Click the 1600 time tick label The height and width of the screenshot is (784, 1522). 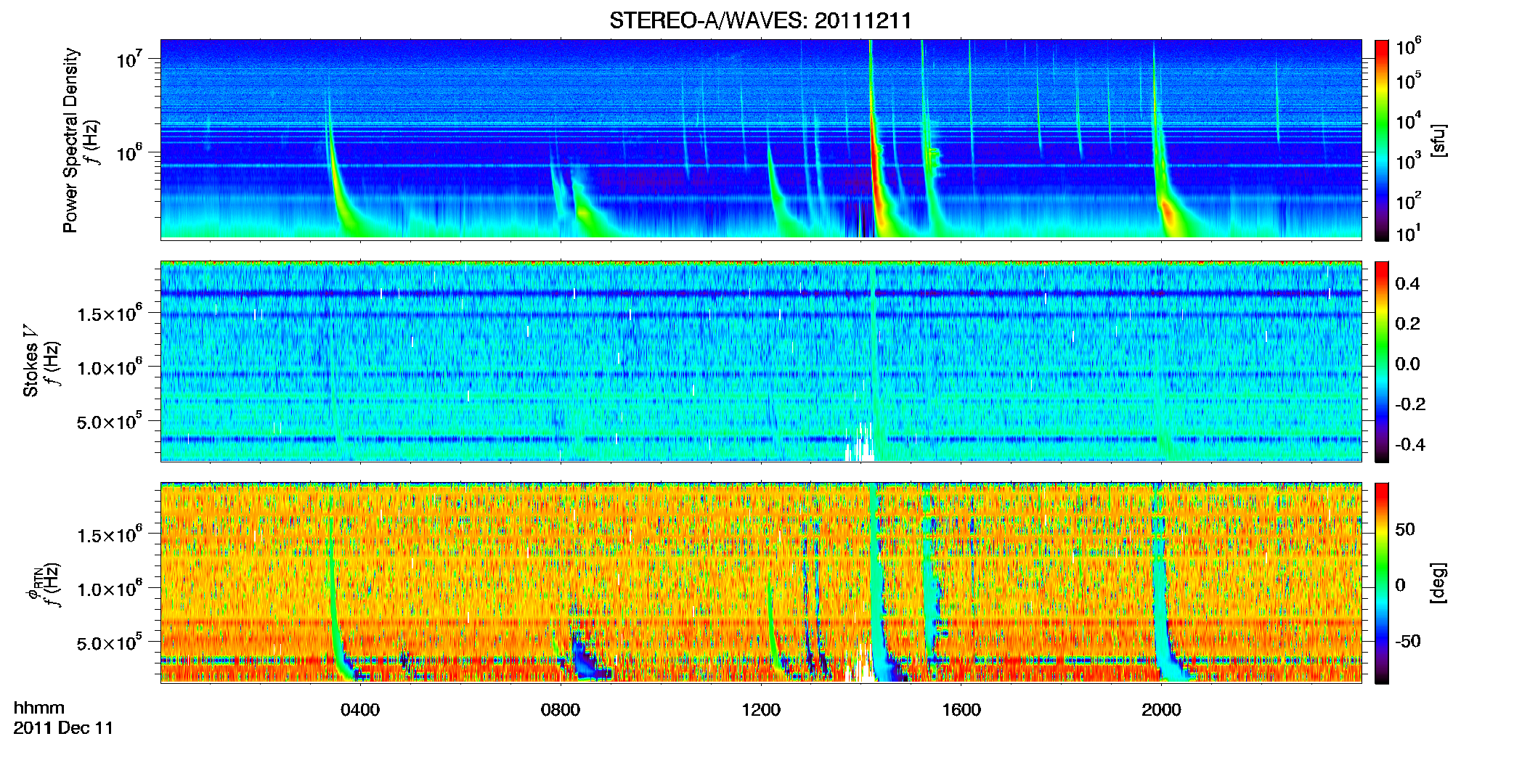pyautogui.click(x=961, y=710)
